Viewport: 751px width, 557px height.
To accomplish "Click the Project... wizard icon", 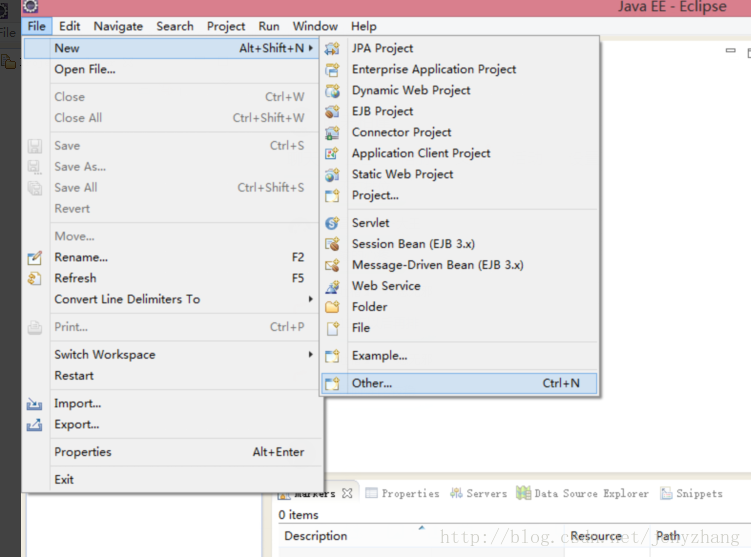I will (332, 195).
